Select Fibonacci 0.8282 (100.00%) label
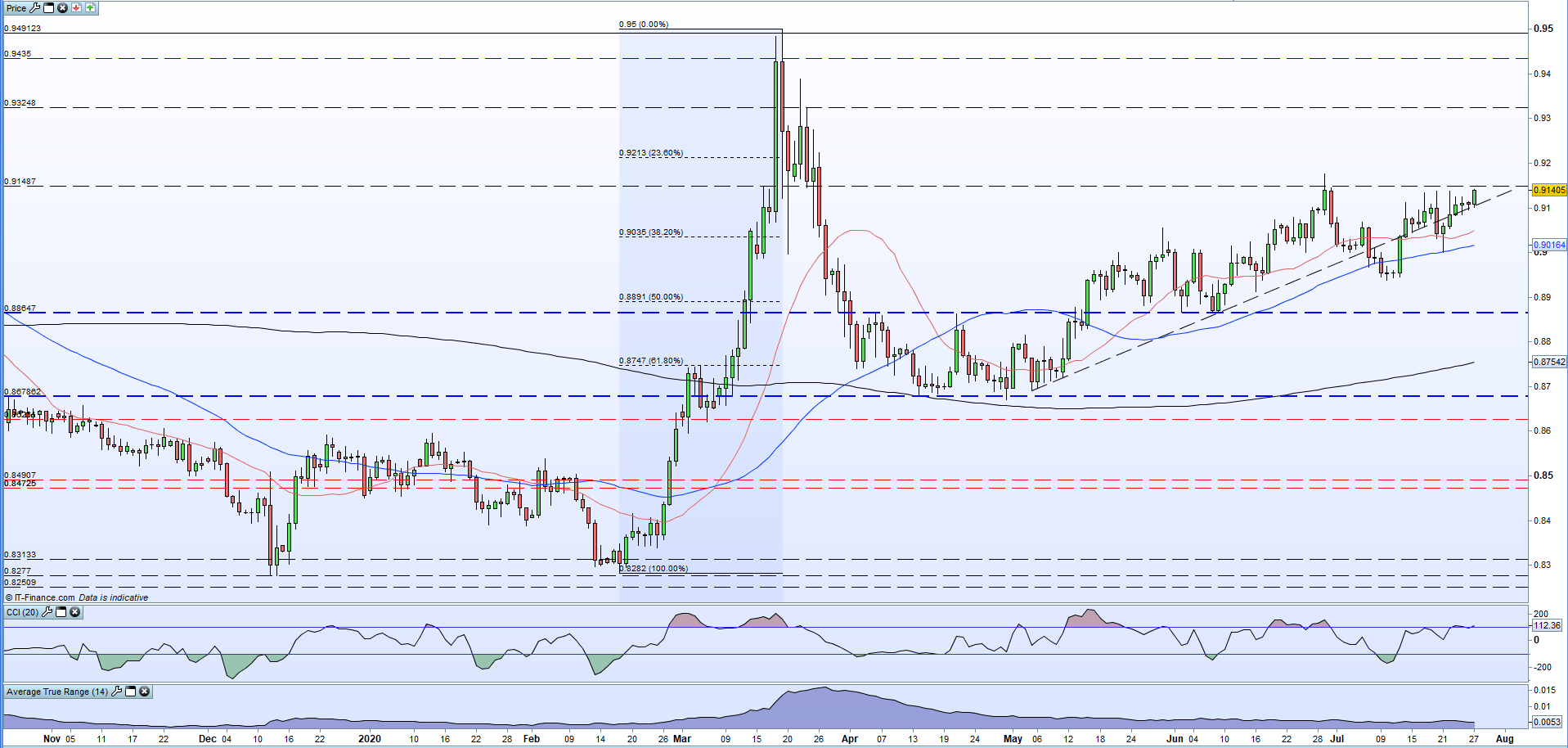The height and width of the screenshot is (748, 1568). coord(654,569)
